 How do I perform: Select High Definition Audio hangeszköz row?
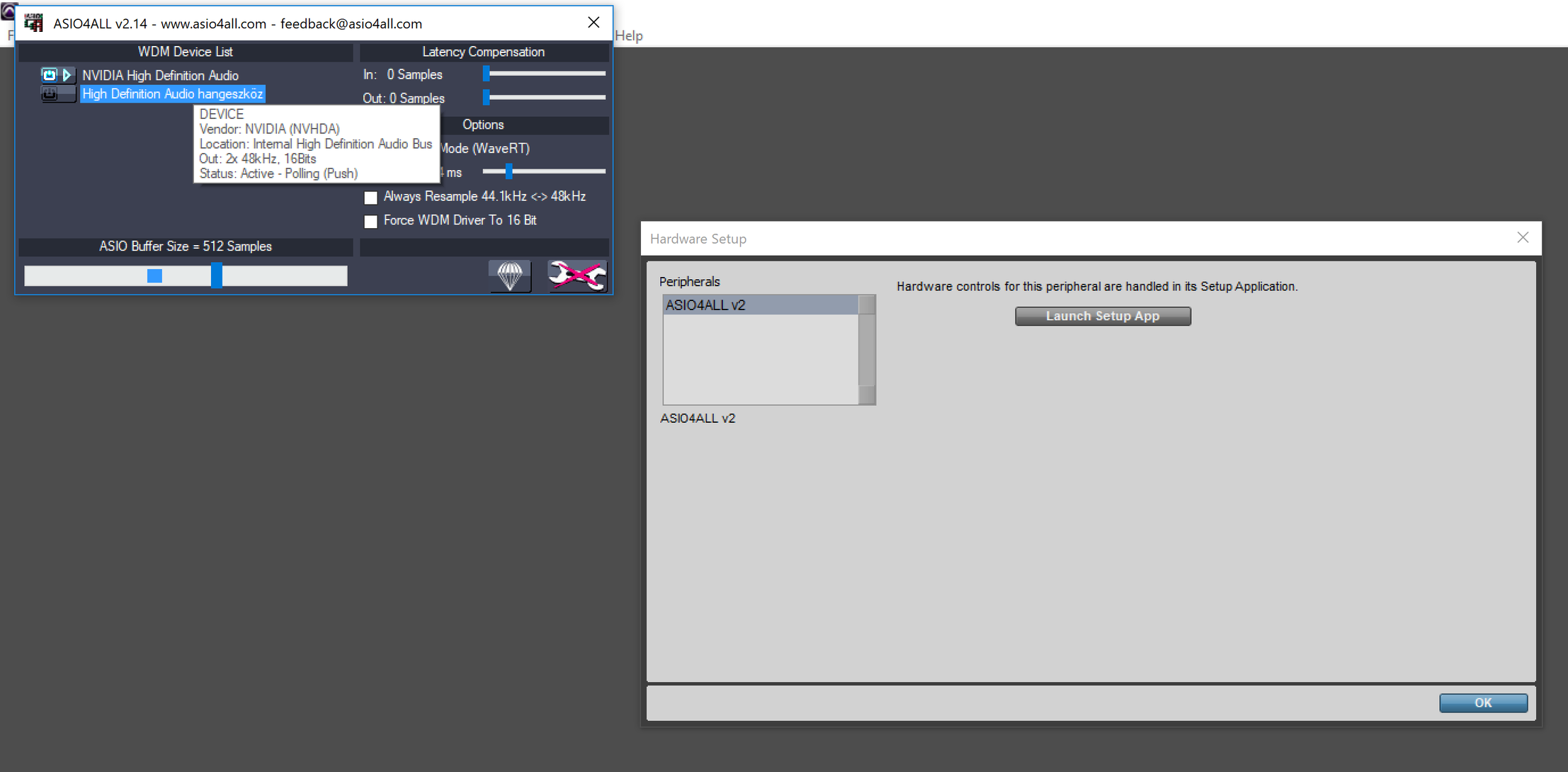click(173, 93)
